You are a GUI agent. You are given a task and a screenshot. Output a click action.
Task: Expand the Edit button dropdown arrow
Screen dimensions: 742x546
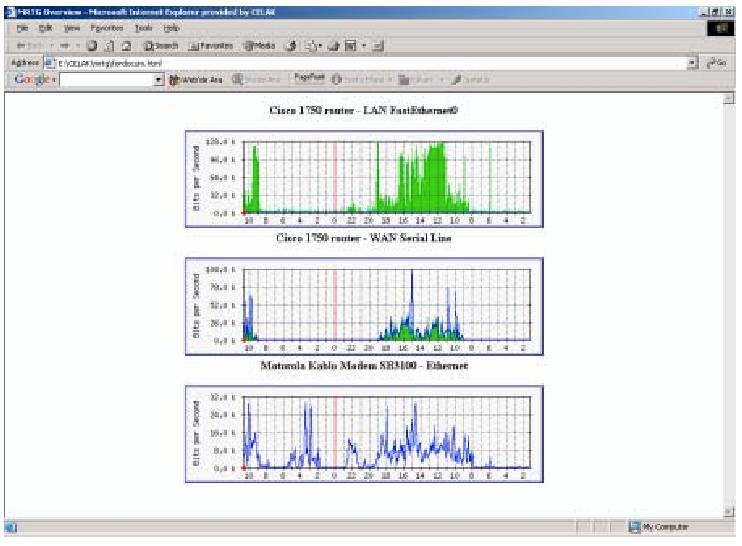click(364, 46)
